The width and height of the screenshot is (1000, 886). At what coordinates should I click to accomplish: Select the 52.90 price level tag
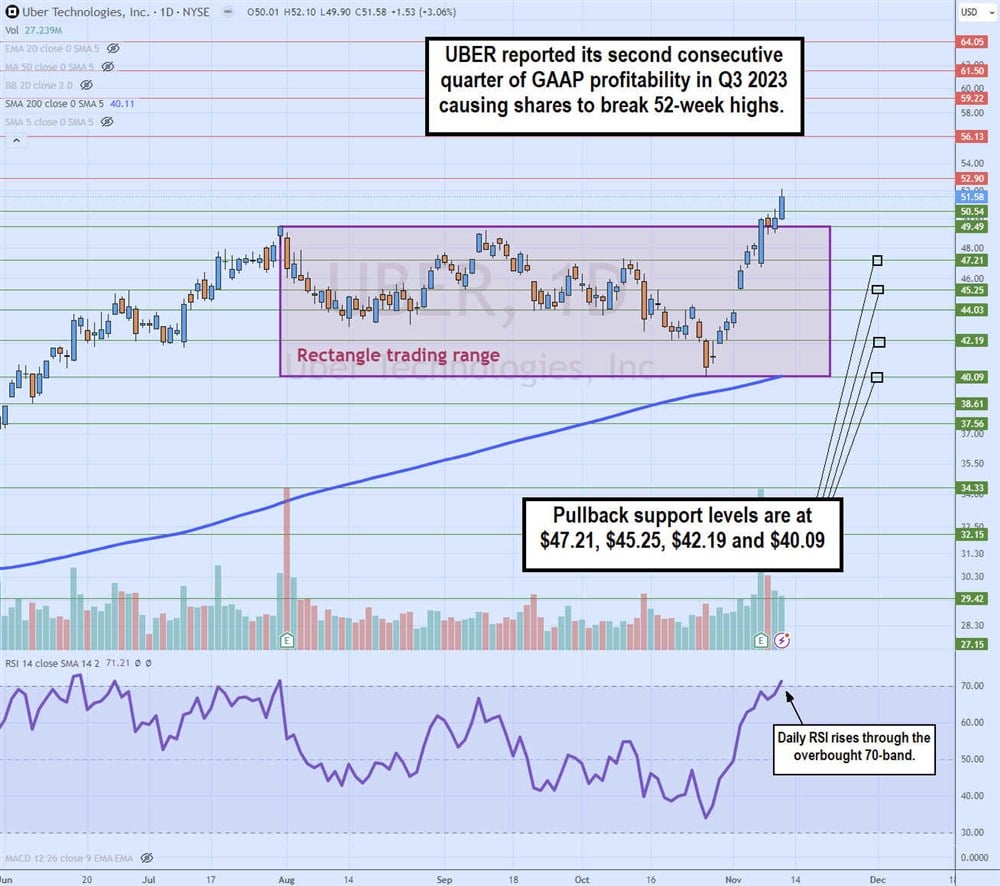pyautogui.click(x=972, y=179)
